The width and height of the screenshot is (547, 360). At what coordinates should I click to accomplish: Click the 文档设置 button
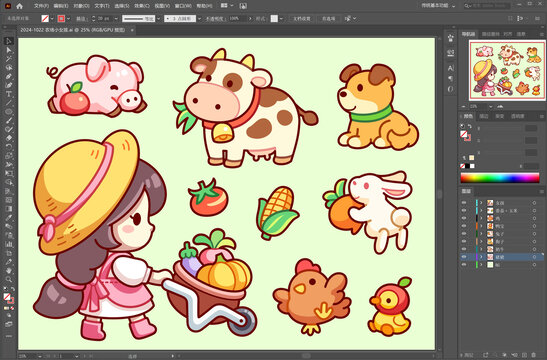click(x=301, y=18)
